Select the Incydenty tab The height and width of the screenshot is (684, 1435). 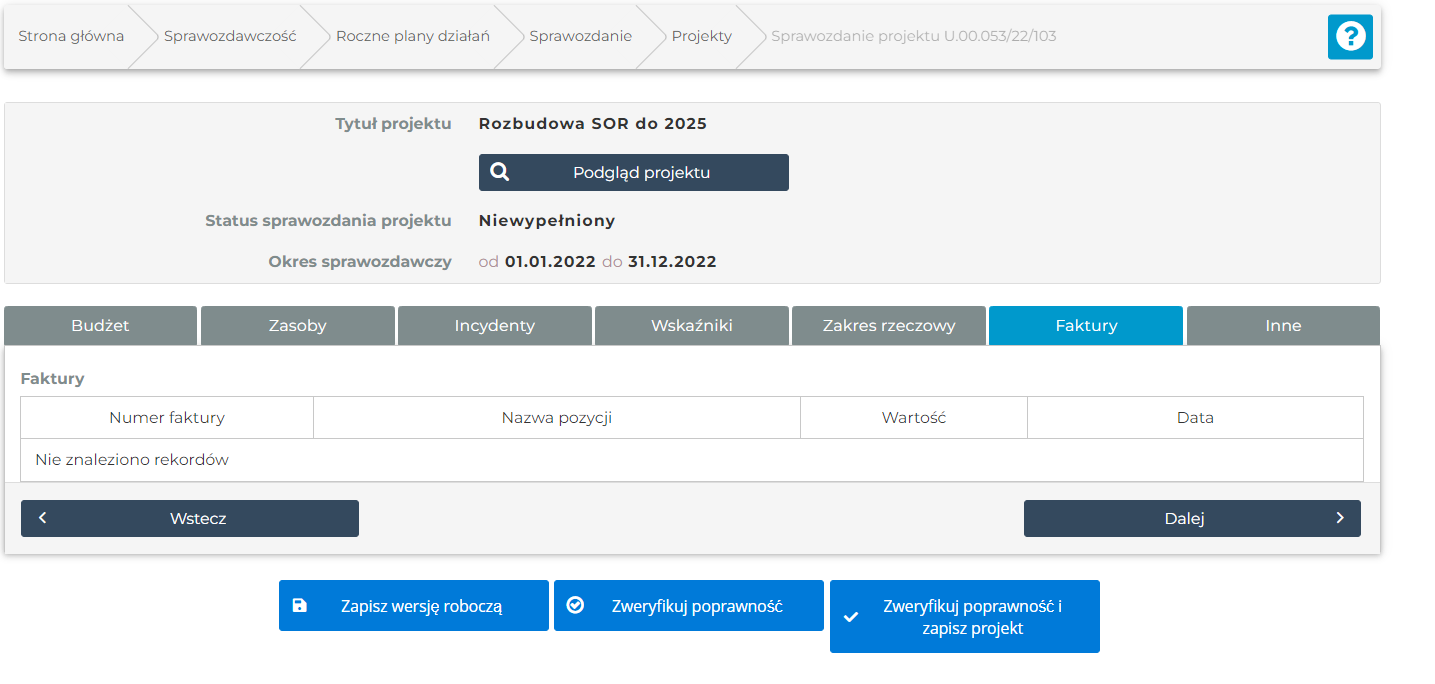tap(494, 325)
